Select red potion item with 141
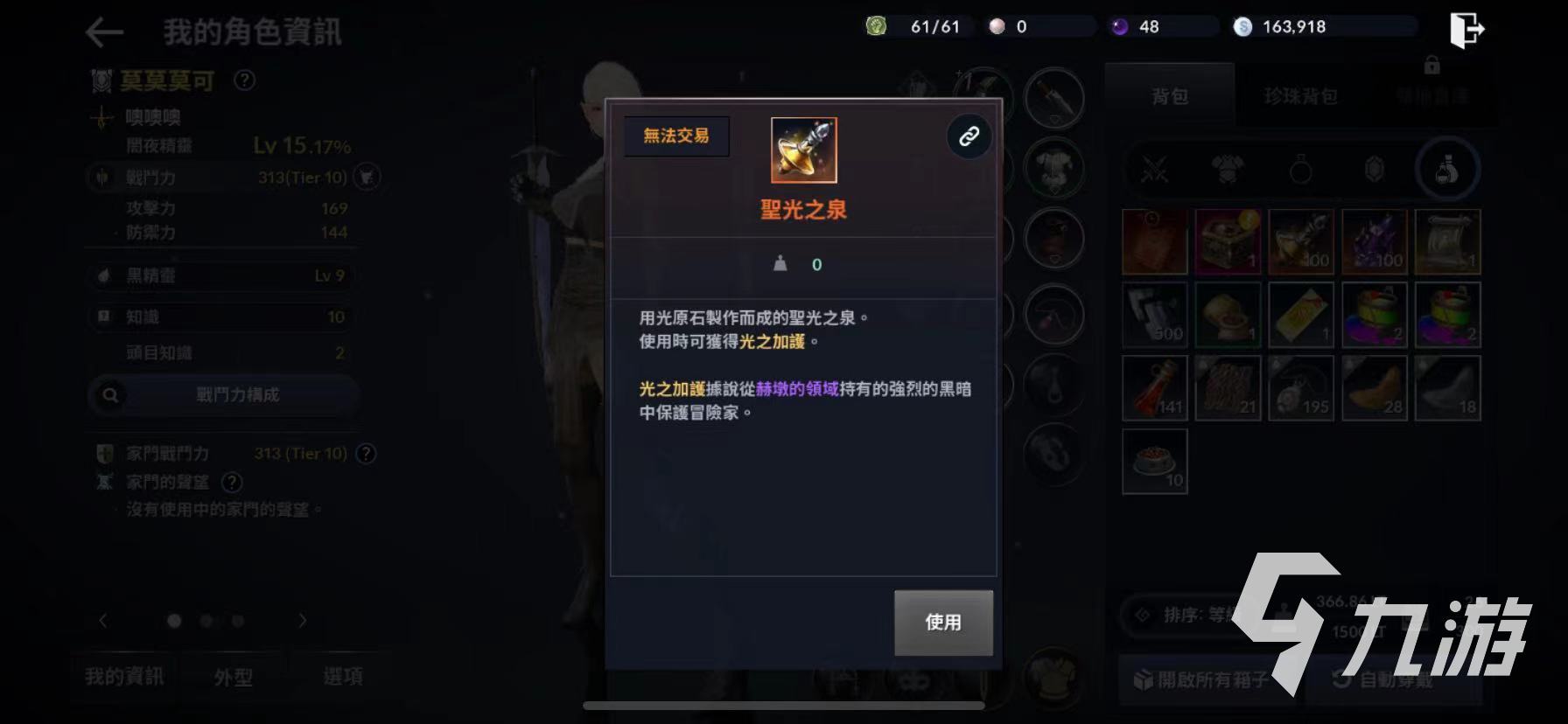 pyautogui.click(x=1155, y=387)
